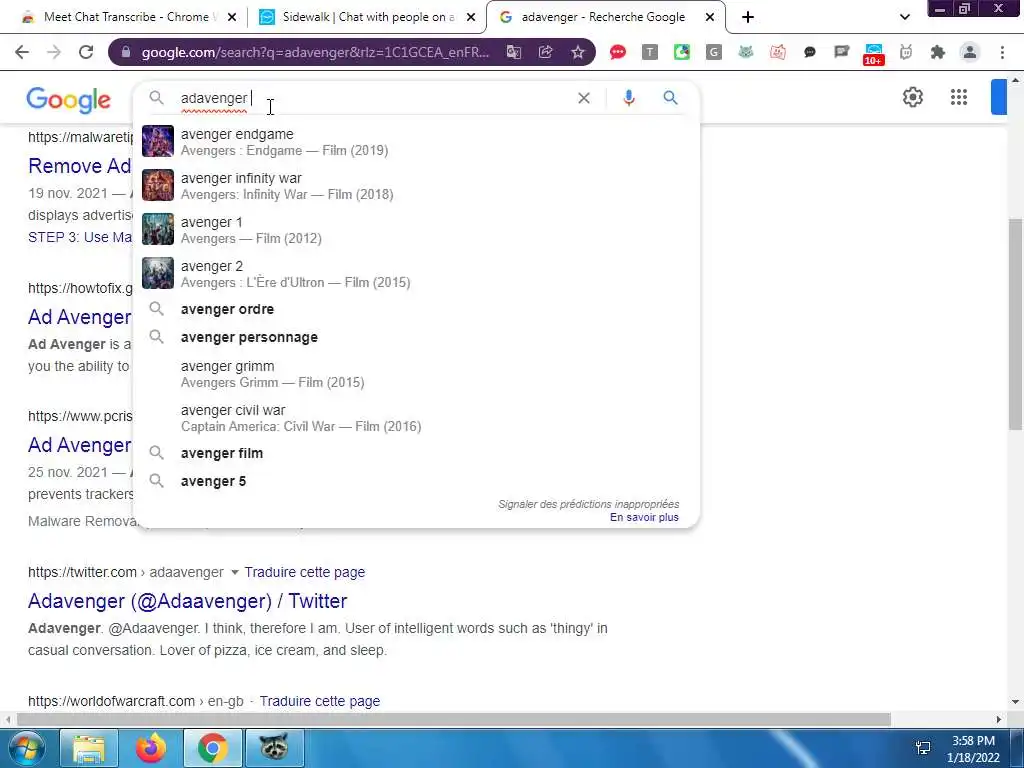The image size is (1024, 768).
Task: Launch Firefox from the taskbar
Action: click(x=151, y=748)
